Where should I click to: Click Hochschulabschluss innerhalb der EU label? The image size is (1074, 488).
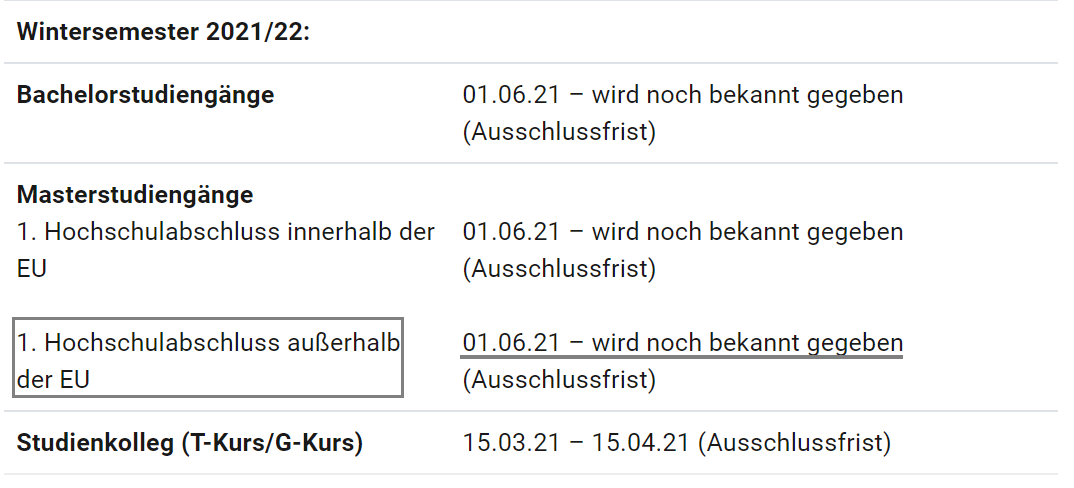tap(226, 250)
